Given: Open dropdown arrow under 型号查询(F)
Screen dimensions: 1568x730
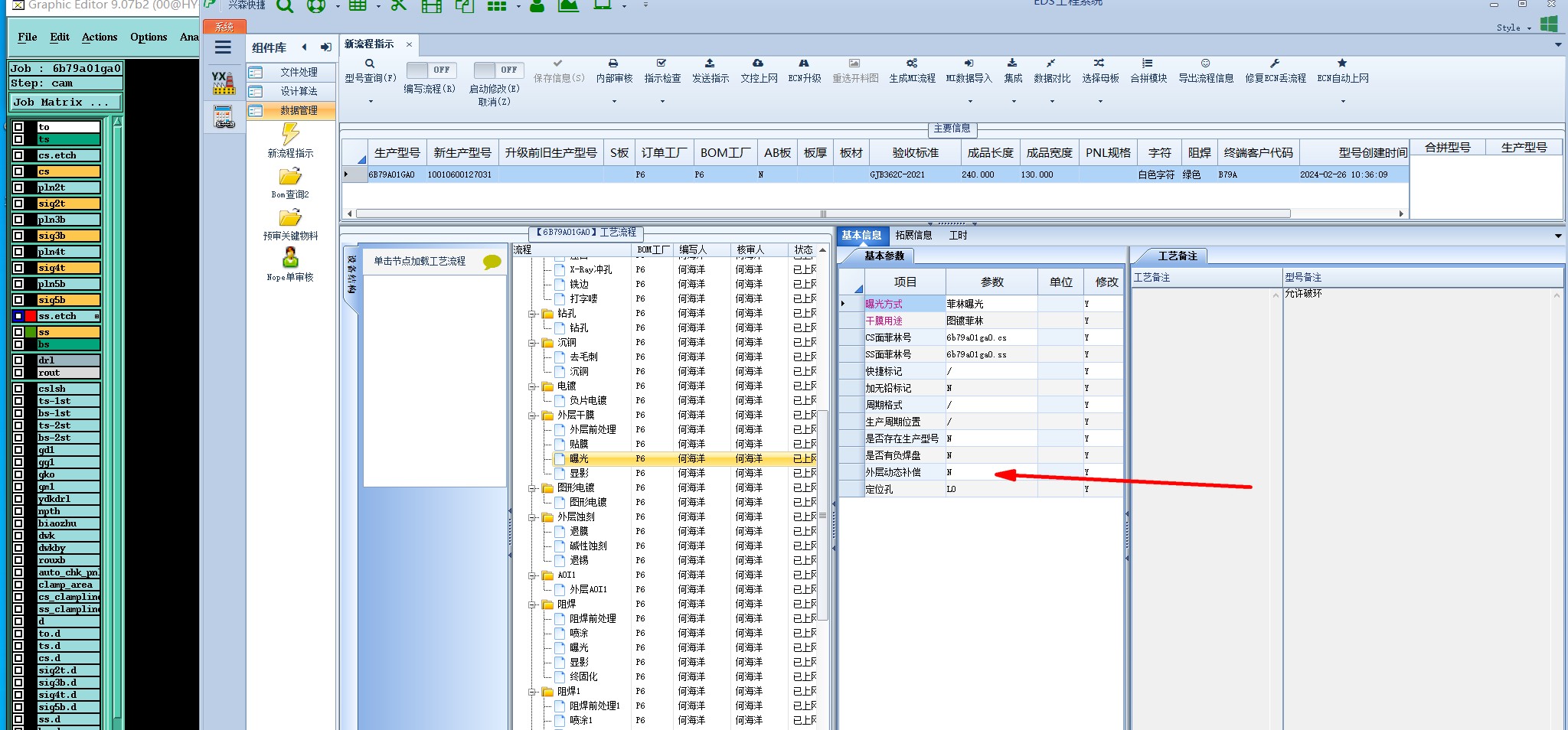Looking at the screenshot, I should [x=371, y=101].
